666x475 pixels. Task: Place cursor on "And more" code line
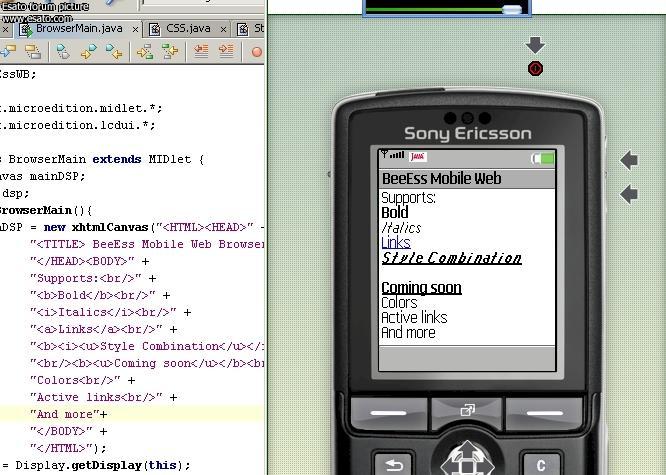click(x=132, y=414)
